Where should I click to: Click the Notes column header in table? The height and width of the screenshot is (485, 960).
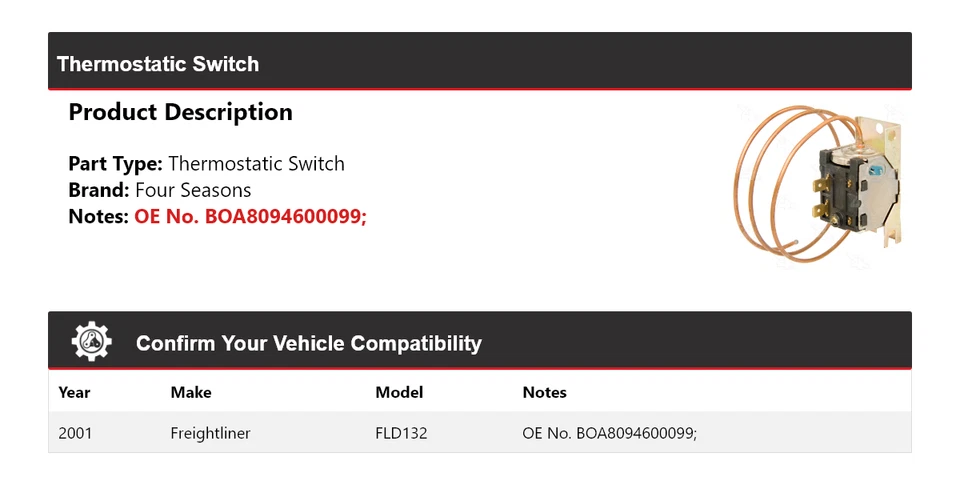tap(544, 392)
